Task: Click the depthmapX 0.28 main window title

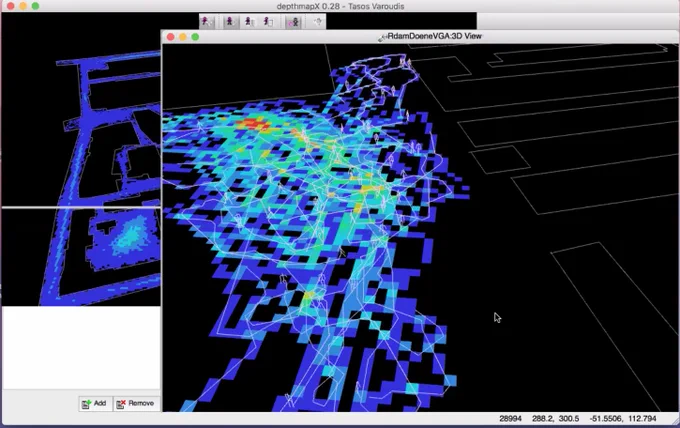Action: click(x=340, y=6)
